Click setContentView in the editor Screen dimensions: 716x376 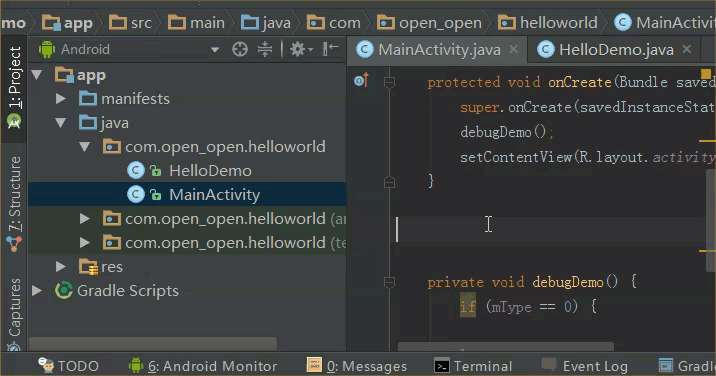(516, 157)
